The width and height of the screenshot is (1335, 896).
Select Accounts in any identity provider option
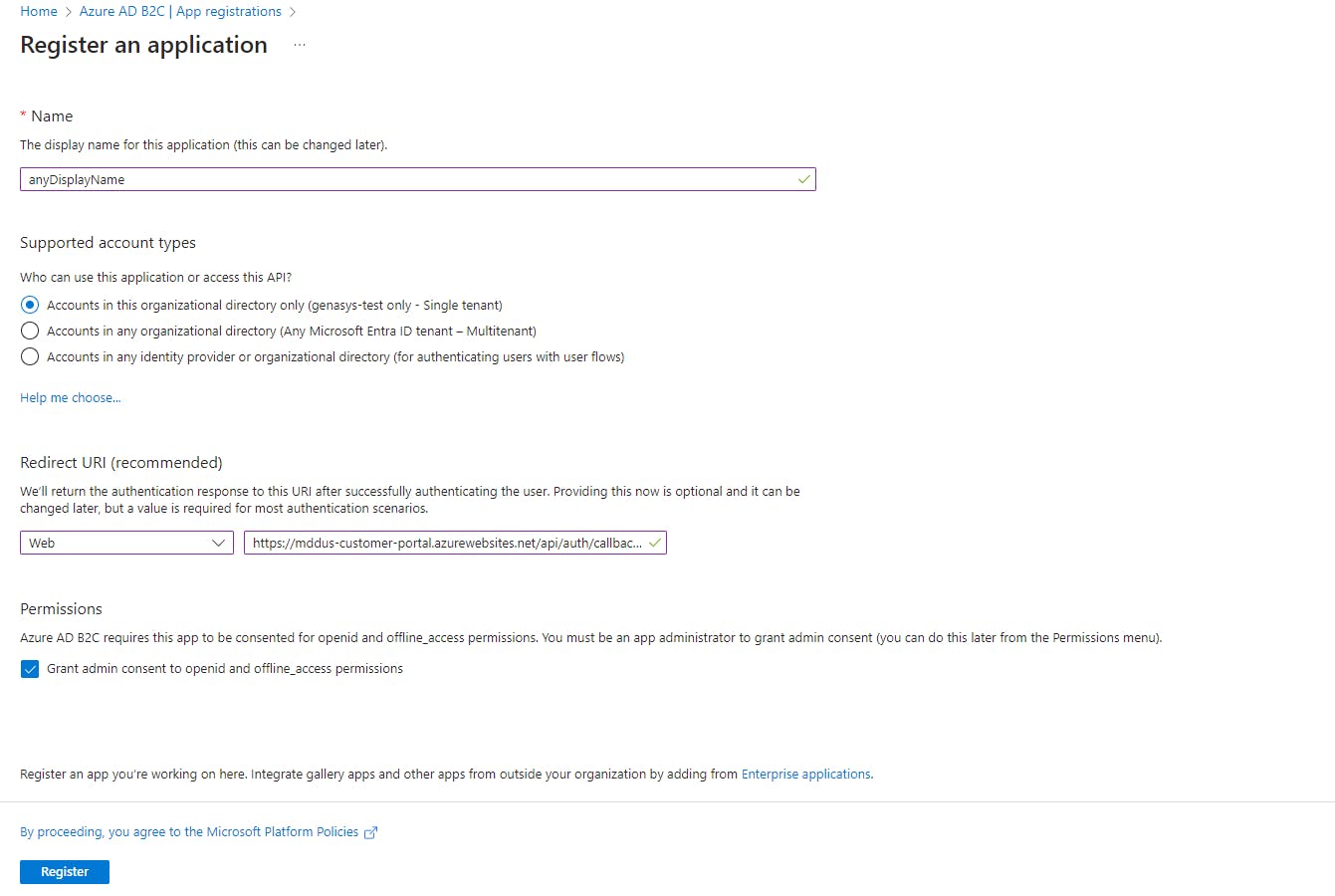(x=30, y=356)
